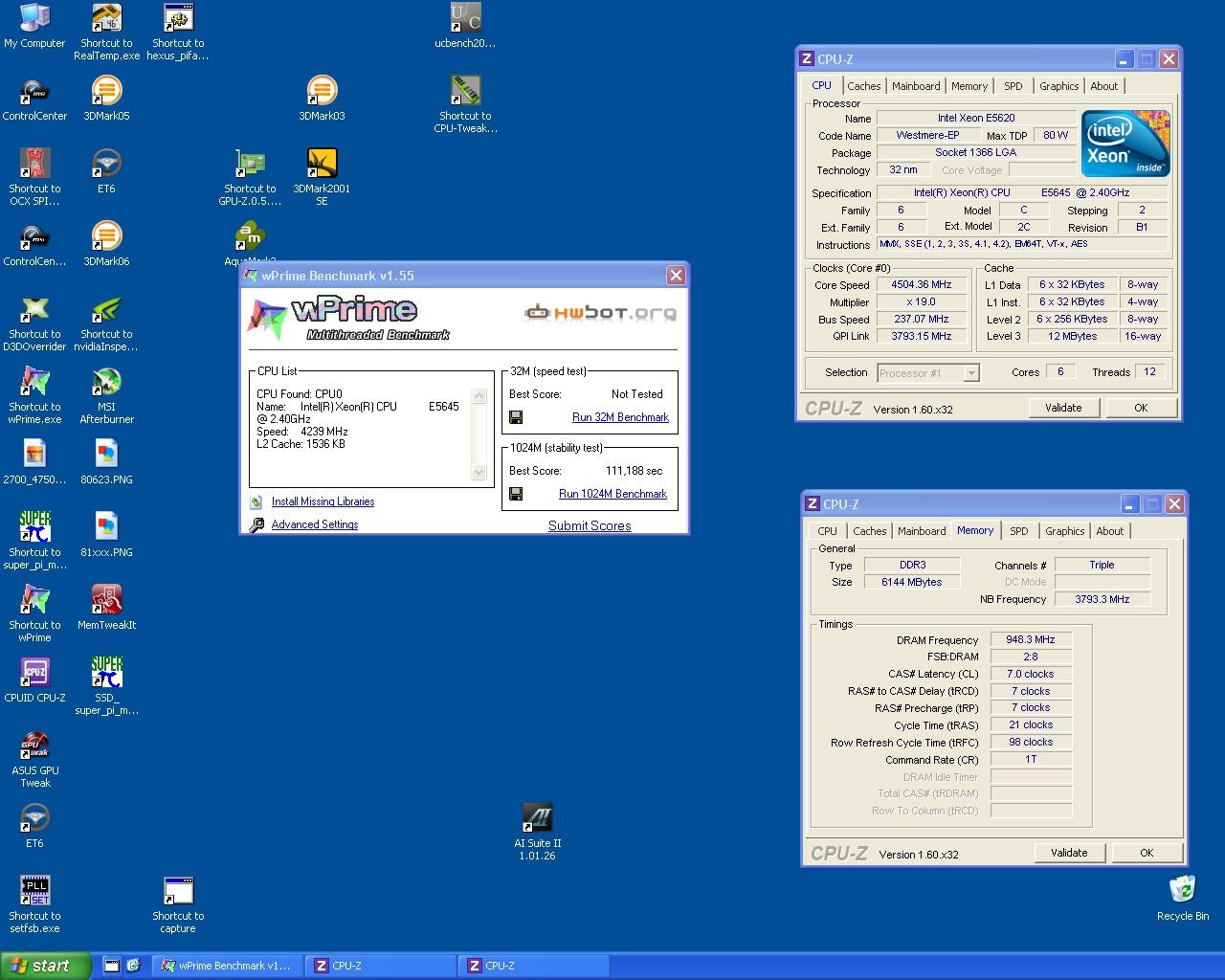Click Show Desktop quick launch icon

pos(111,966)
